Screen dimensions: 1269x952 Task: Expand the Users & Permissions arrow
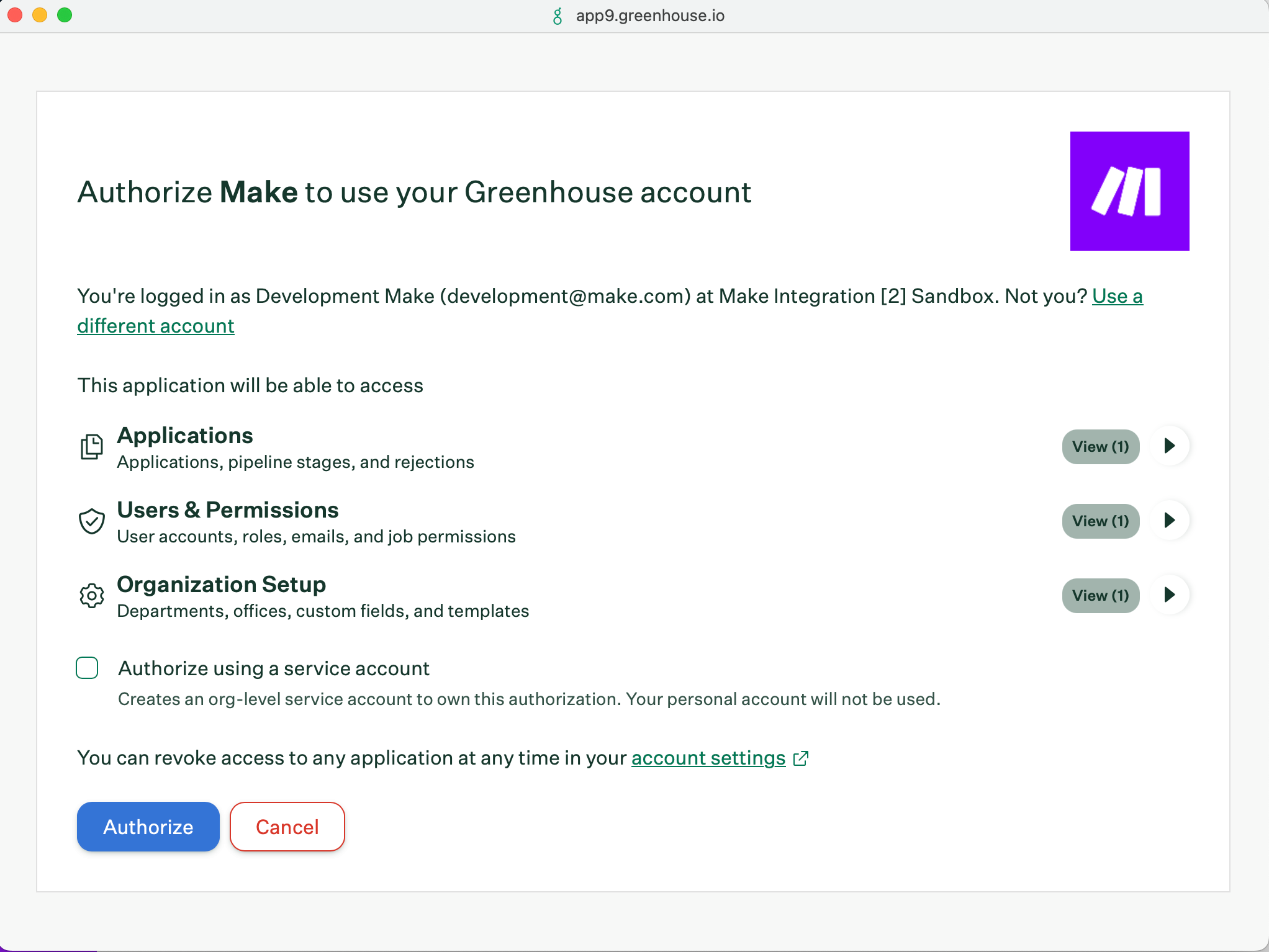(1170, 520)
